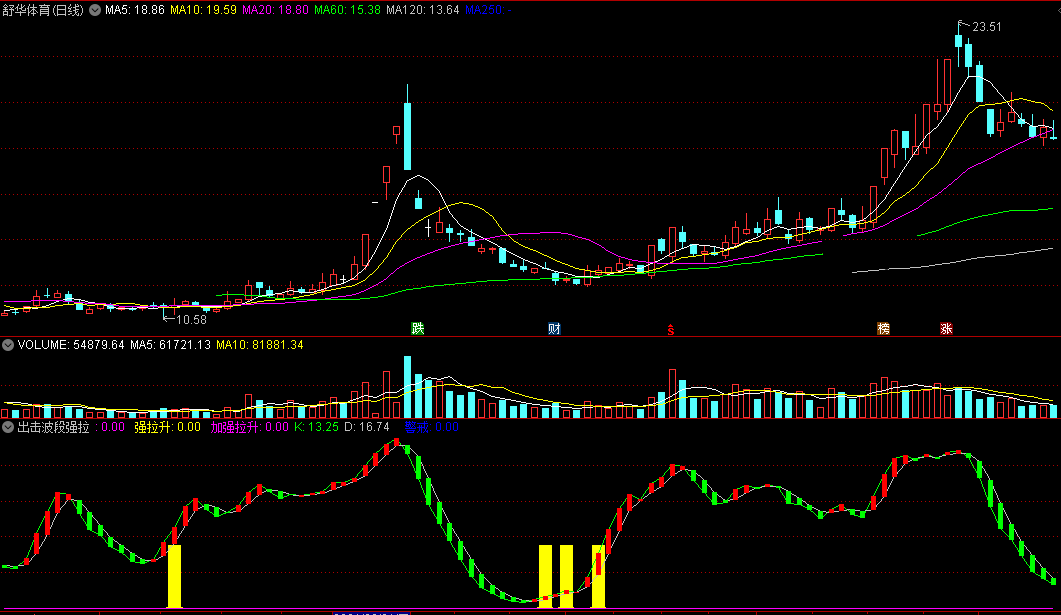The image size is (1061, 615).
Task: Click the 警戒: 0.00 label
Action: [x=432, y=427]
